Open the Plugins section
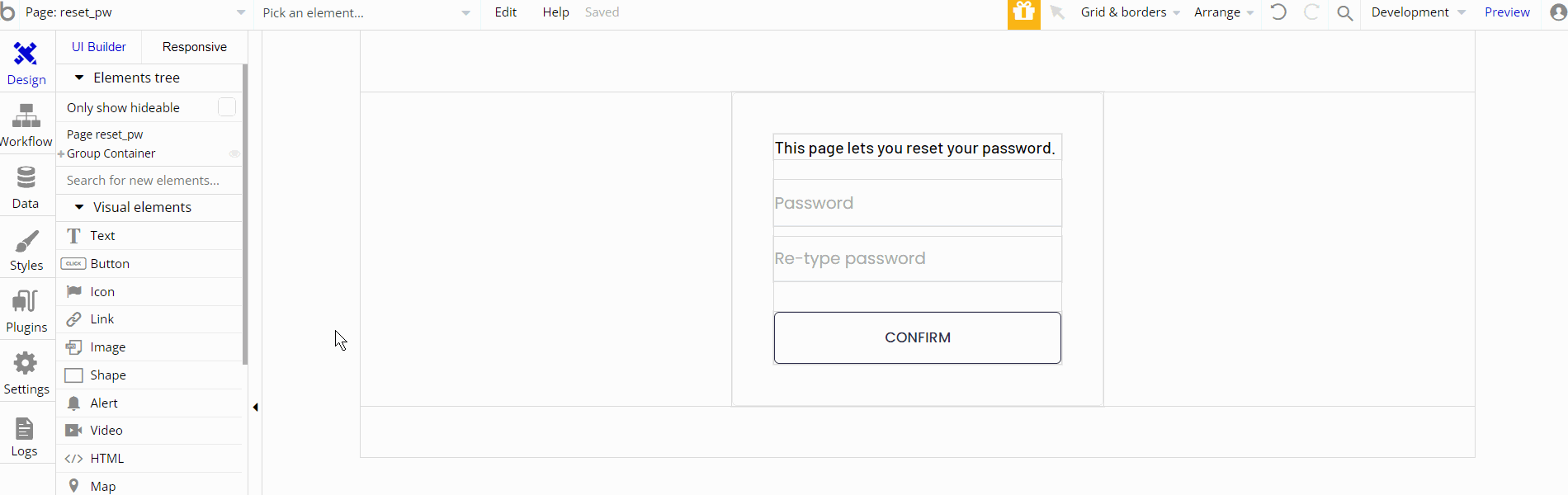1568x495 pixels. [x=26, y=311]
